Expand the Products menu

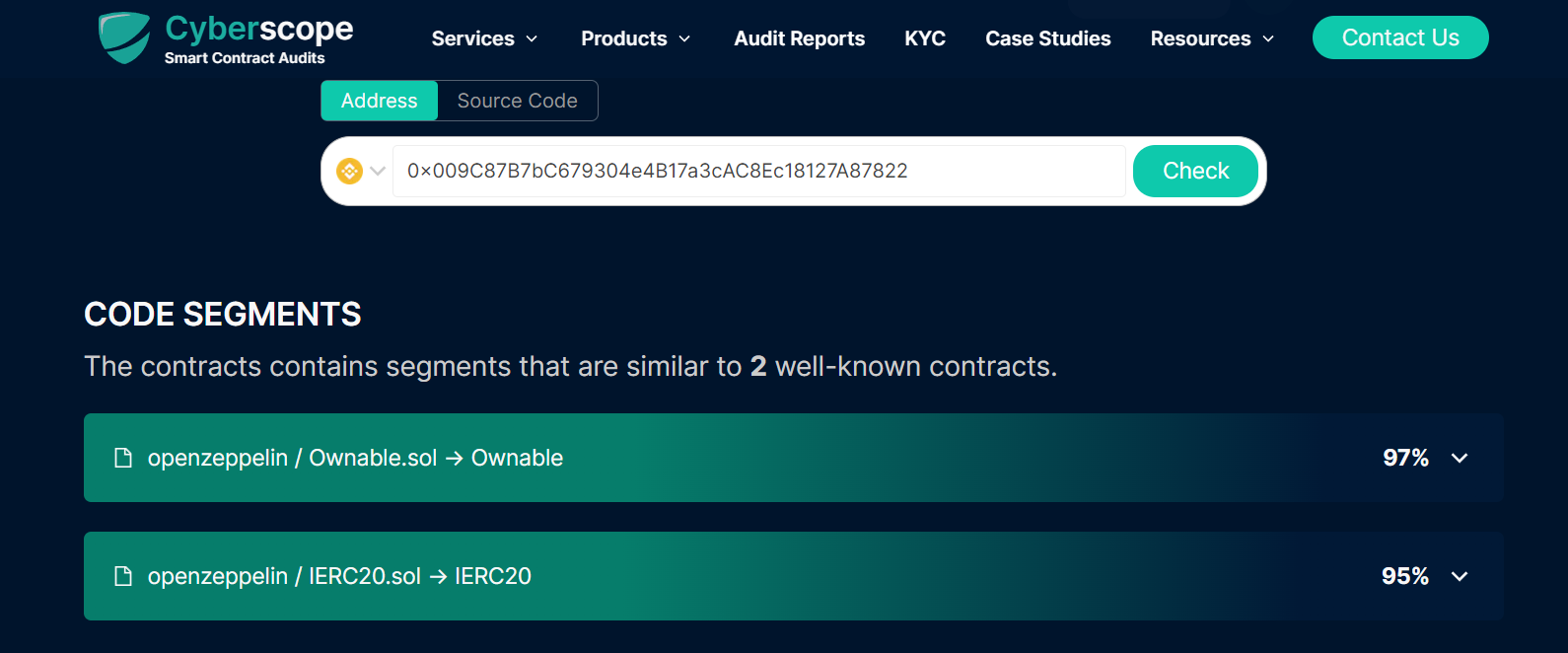[x=635, y=38]
